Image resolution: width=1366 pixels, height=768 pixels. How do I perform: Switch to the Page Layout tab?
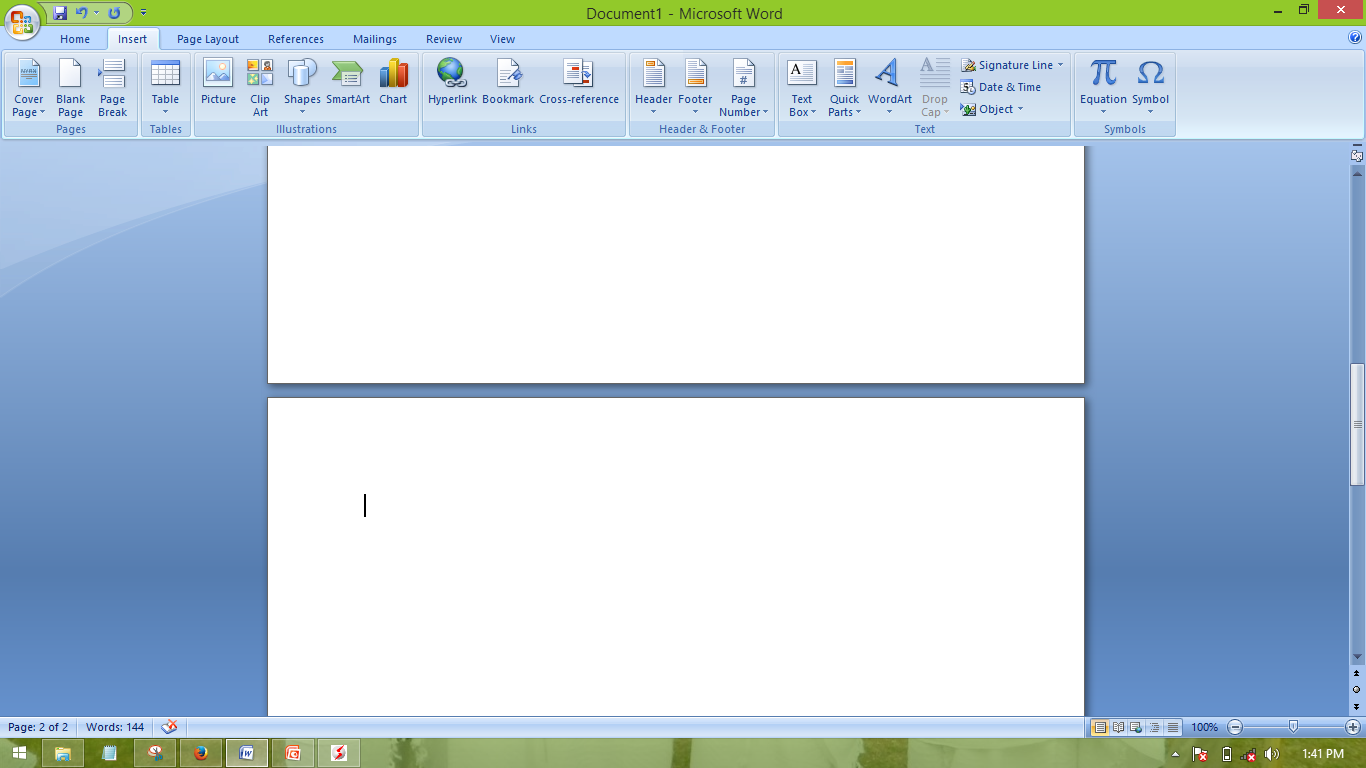coord(208,39)
